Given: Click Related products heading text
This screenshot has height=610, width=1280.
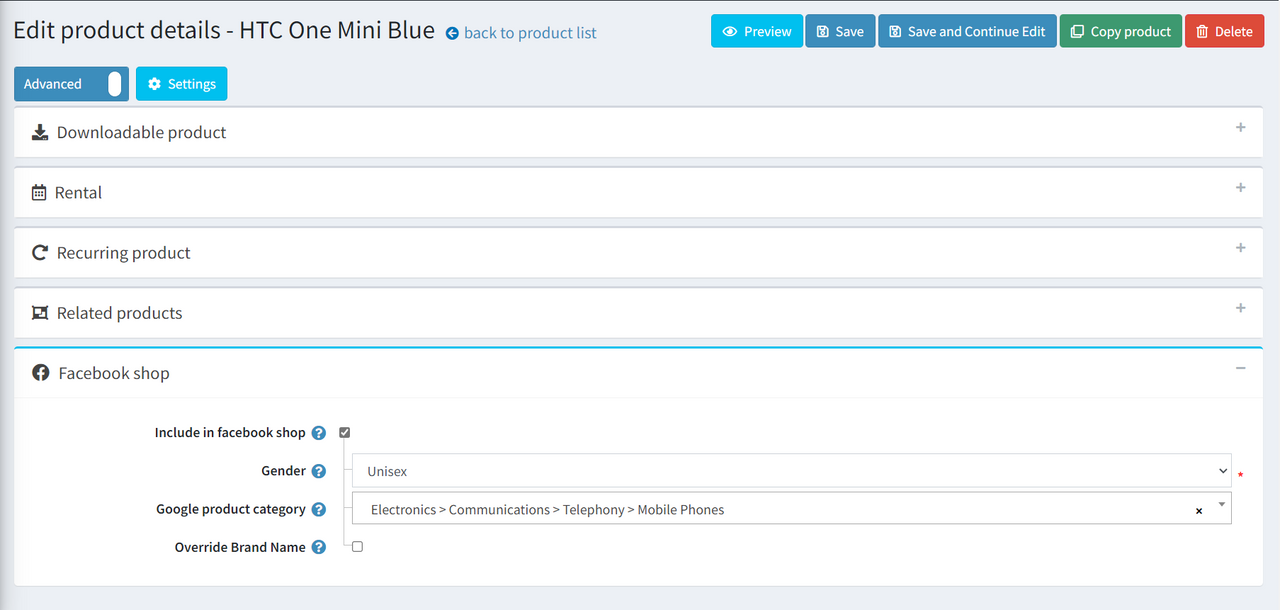Looking at the screenshot, I should tap(120, 313).
